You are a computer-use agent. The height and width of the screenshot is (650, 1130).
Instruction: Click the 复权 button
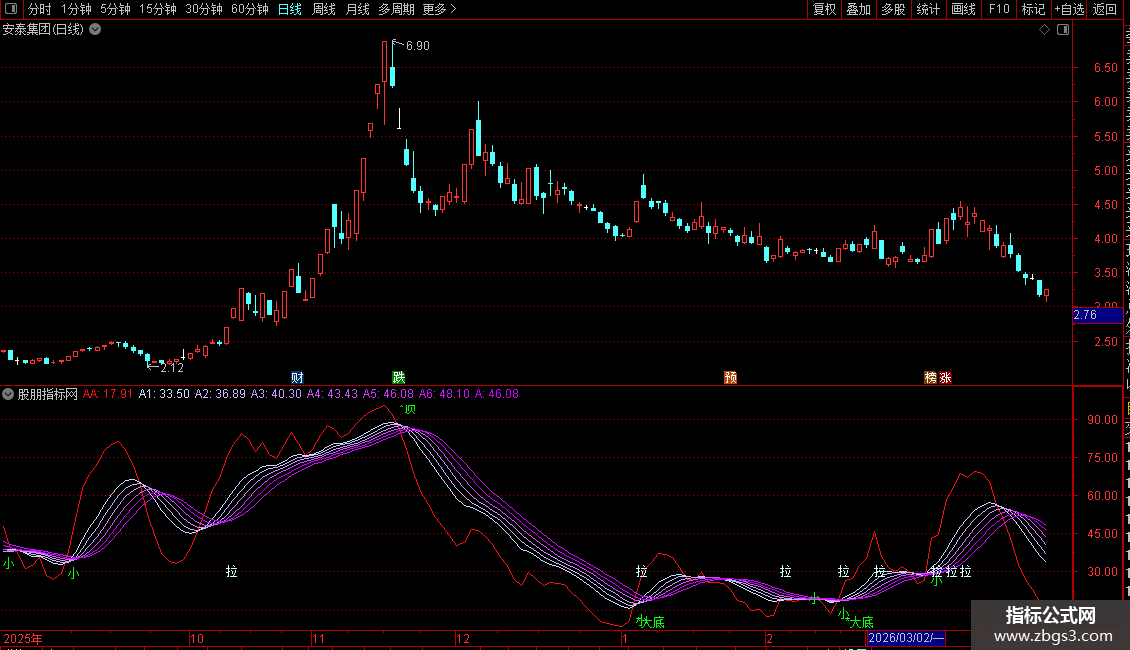pos(824,9)
